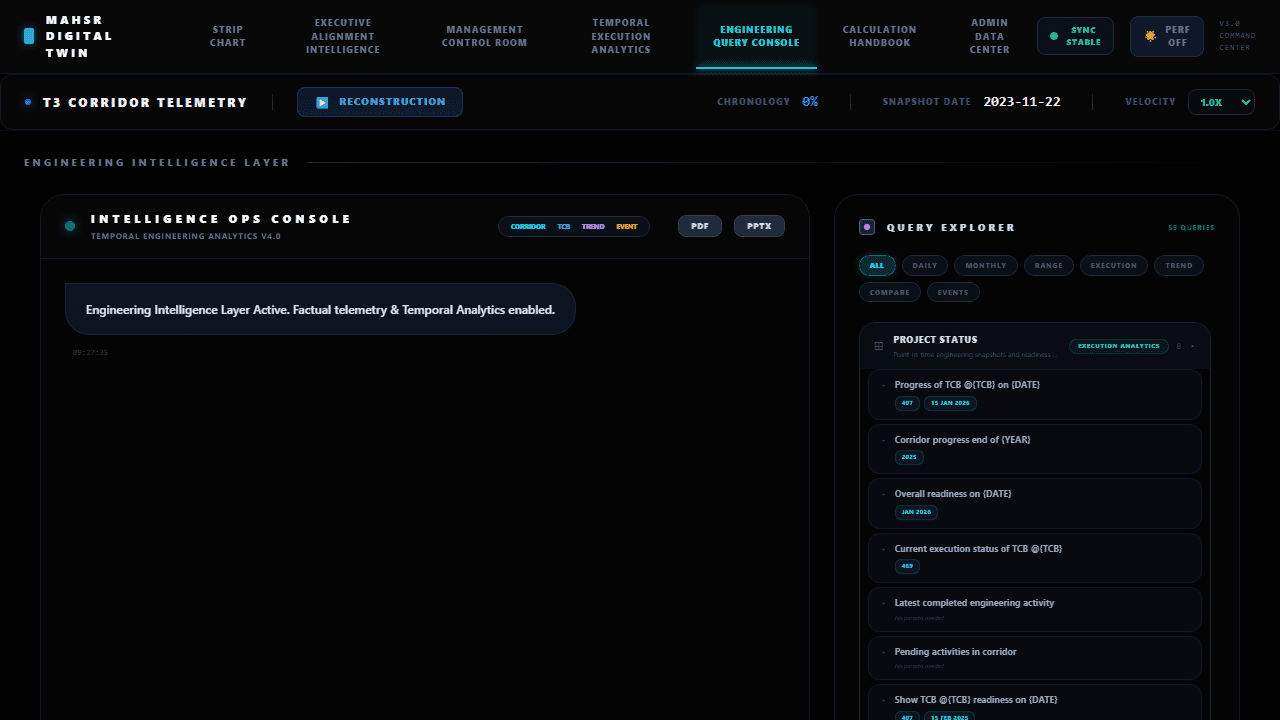
Task: Select the MONTHLY query filter
Action: tap(986, 265)
